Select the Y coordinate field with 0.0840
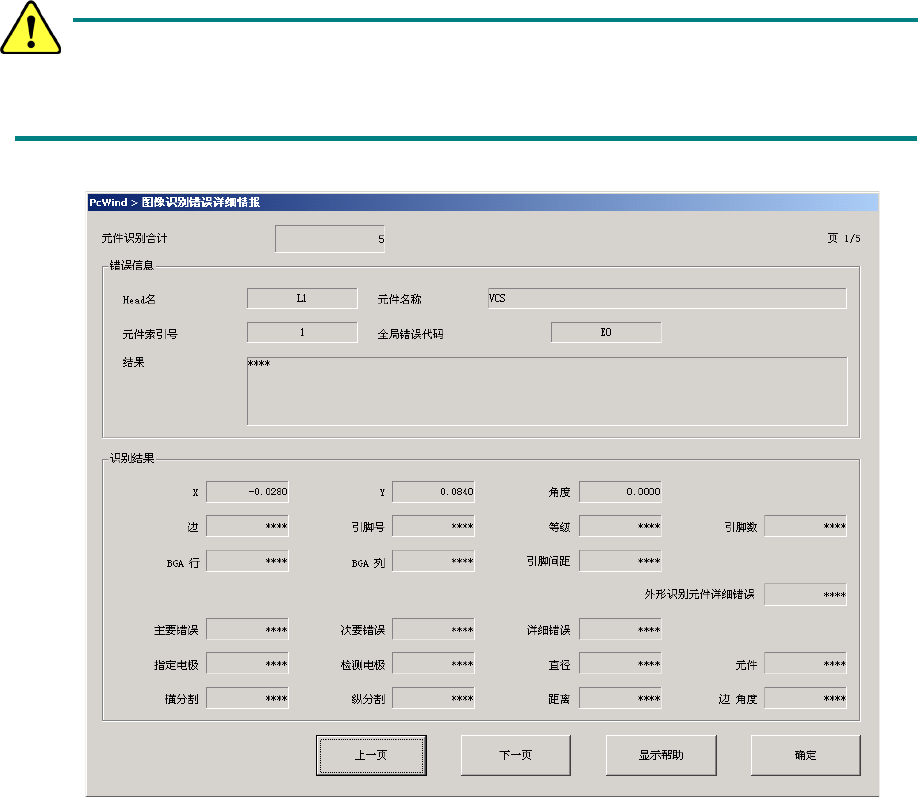Image resolution: width=918 pixels, height=797 pixels. click(x=433, y=492)
